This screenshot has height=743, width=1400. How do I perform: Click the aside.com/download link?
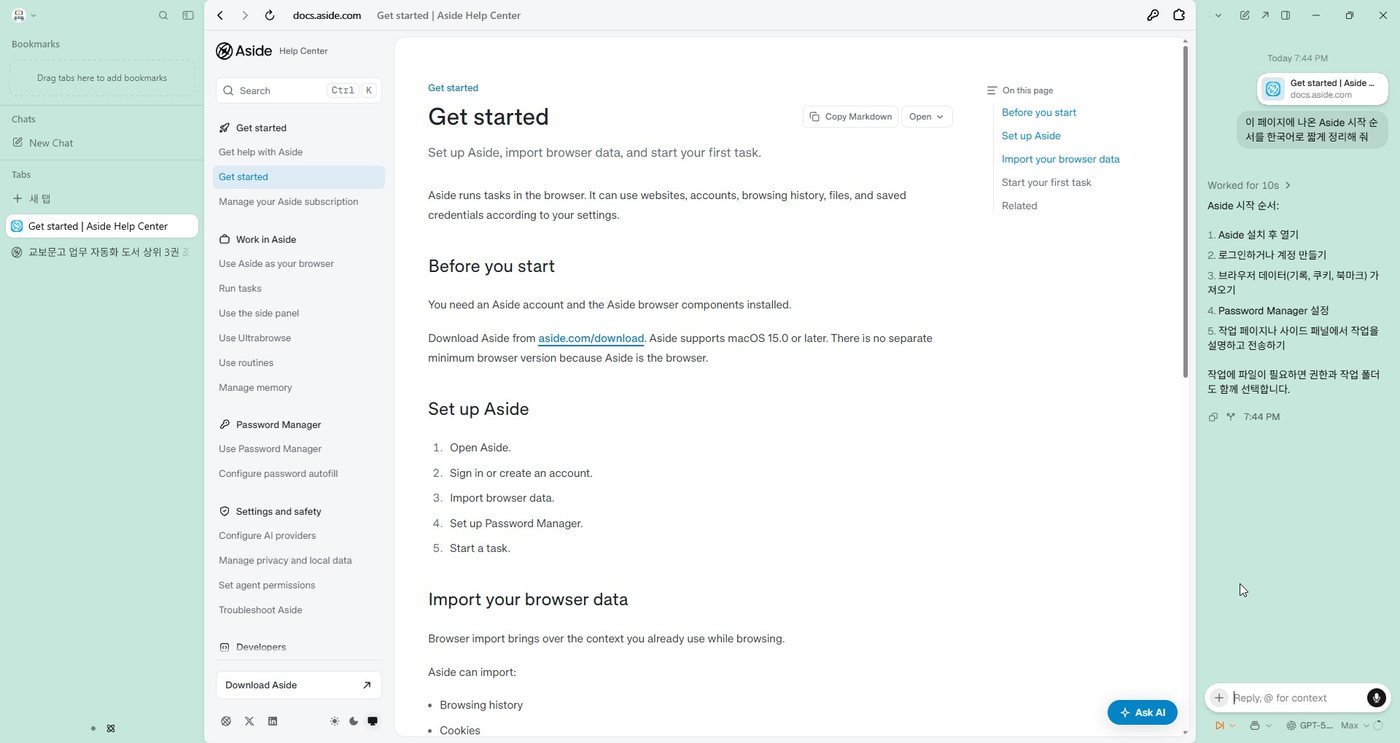tap(591, 338)
